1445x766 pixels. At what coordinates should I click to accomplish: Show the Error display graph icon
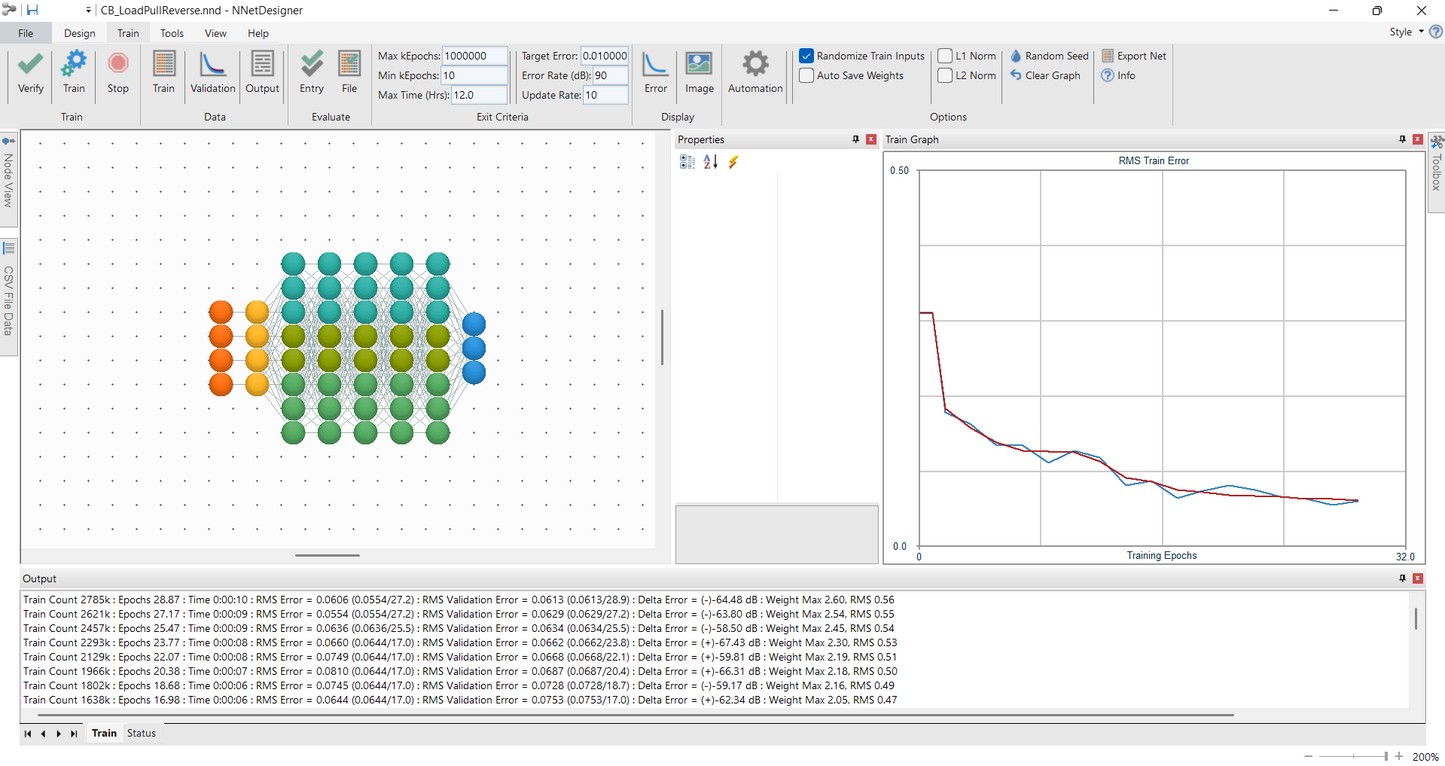pyautogui.click(x=655, y=65)
